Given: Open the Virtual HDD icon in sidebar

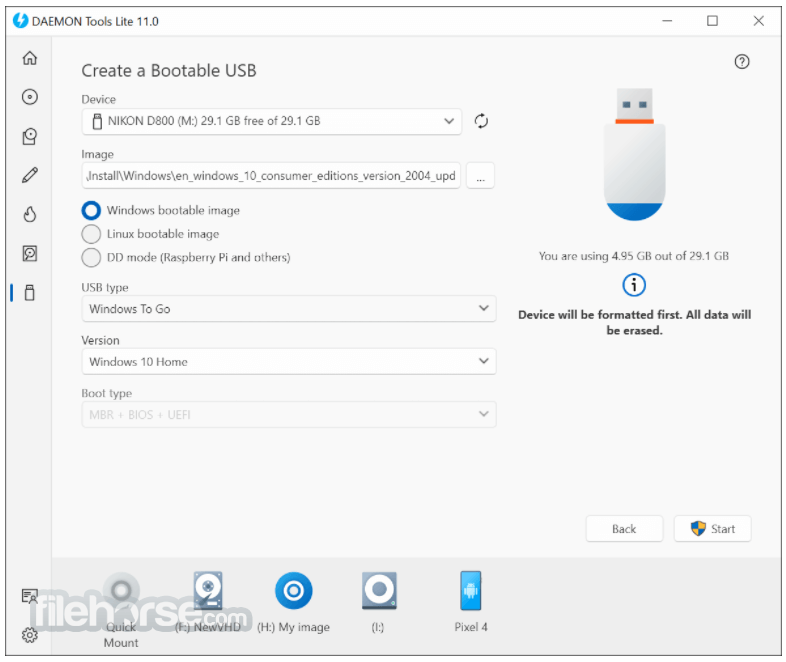Looking at the screenshot, I should [x=30, y=254].
